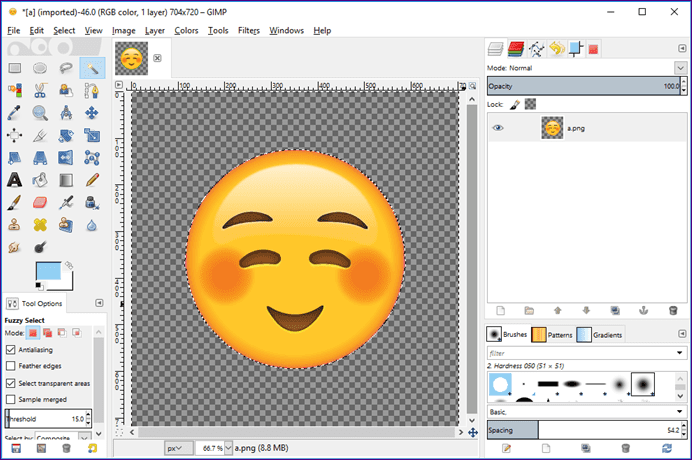Select the Clone stamp tool
Image resolution: width=692 pixels, height=460 pixels.
(15, 225)
